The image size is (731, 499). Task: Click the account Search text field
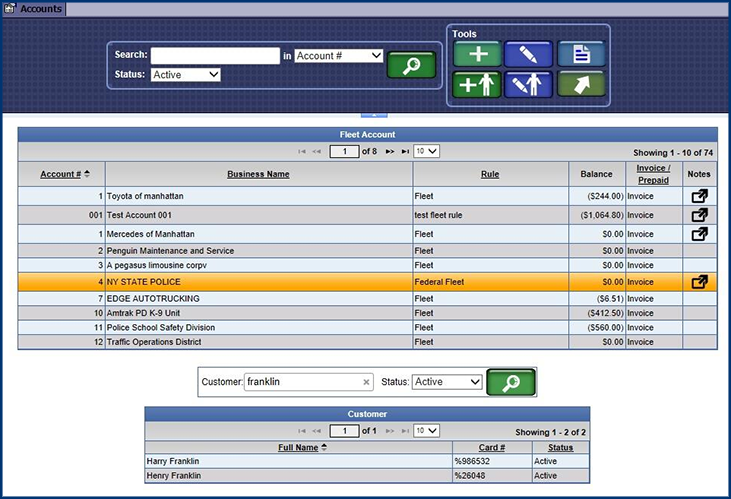[x=215, y=56]
